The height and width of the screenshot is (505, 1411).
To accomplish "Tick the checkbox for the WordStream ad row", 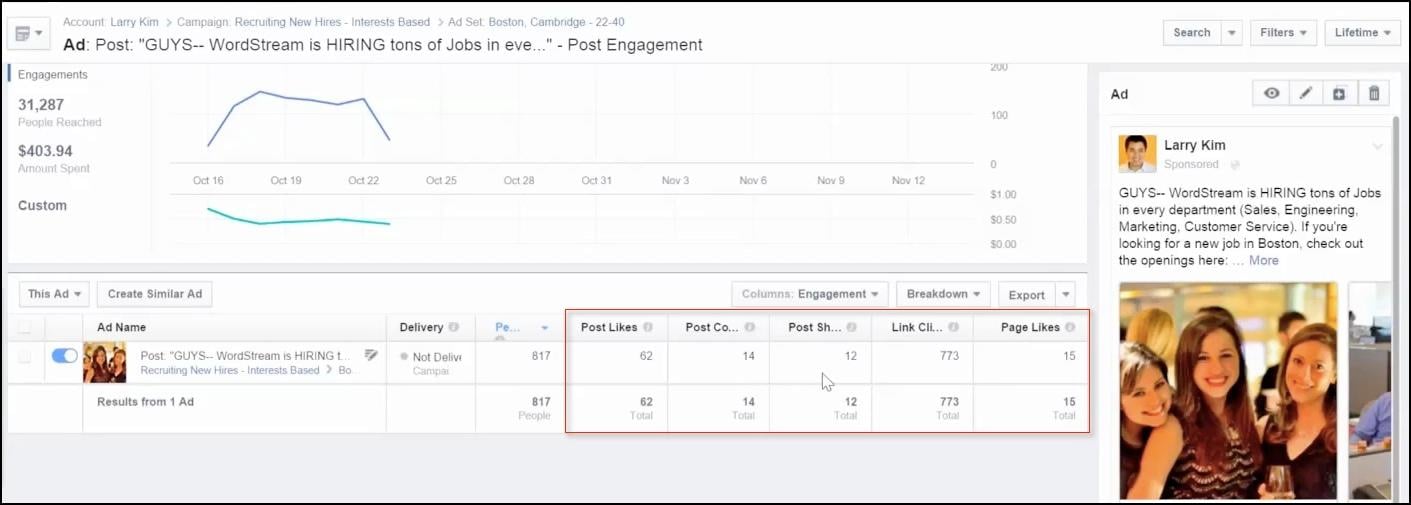I will [x=25, y=356].
